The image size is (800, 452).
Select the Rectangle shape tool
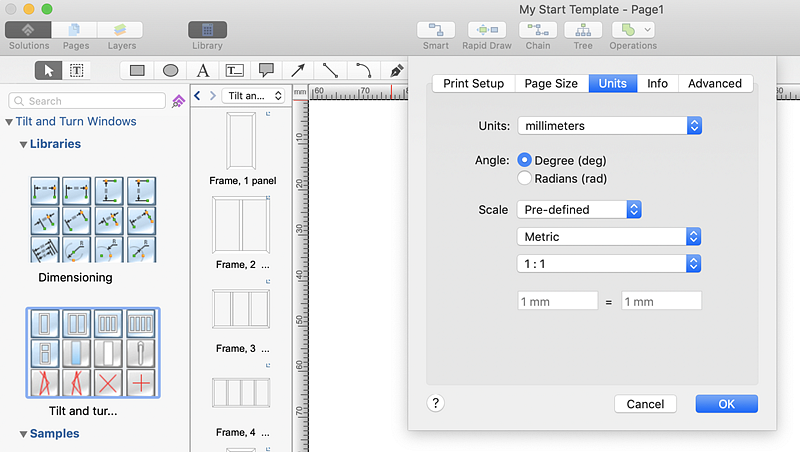pyautogui.click(x=137, y=70)
